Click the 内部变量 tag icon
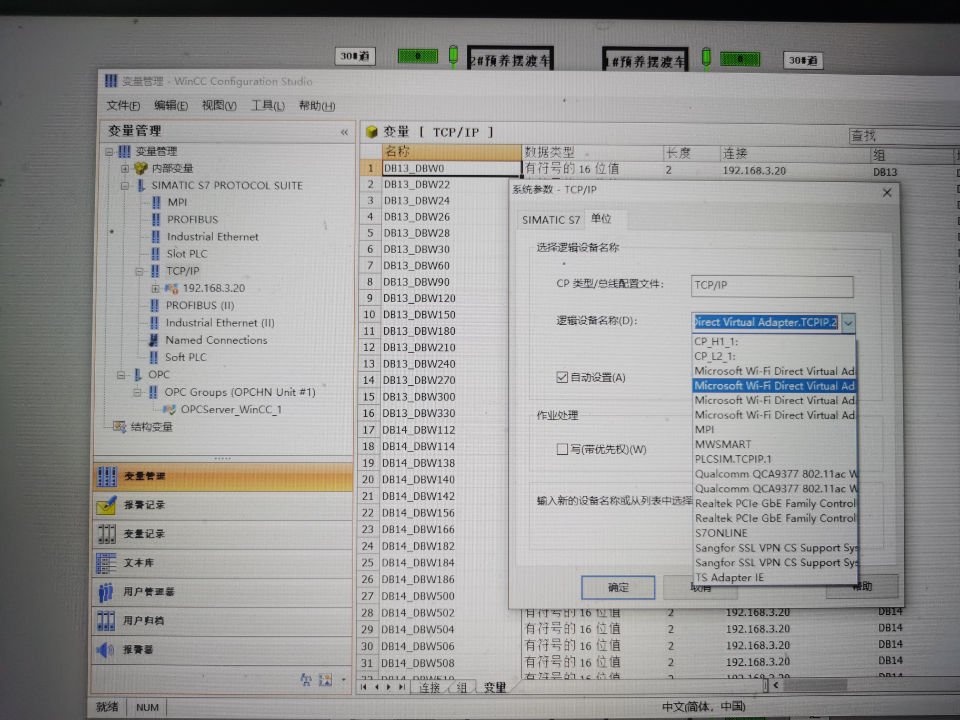960x720 pixels. click(x=141, y=168)
